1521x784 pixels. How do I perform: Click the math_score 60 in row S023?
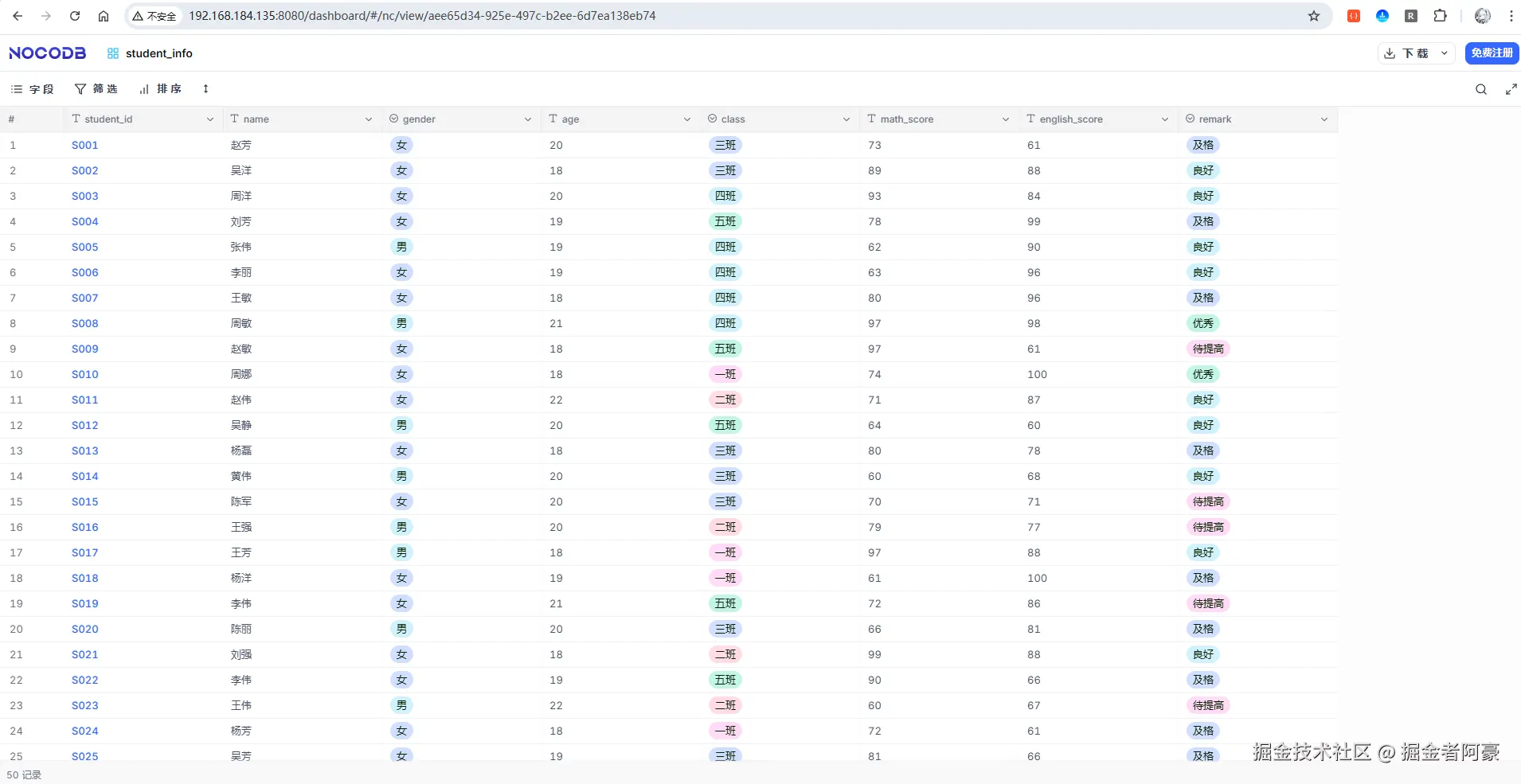(x=875, y=705)
